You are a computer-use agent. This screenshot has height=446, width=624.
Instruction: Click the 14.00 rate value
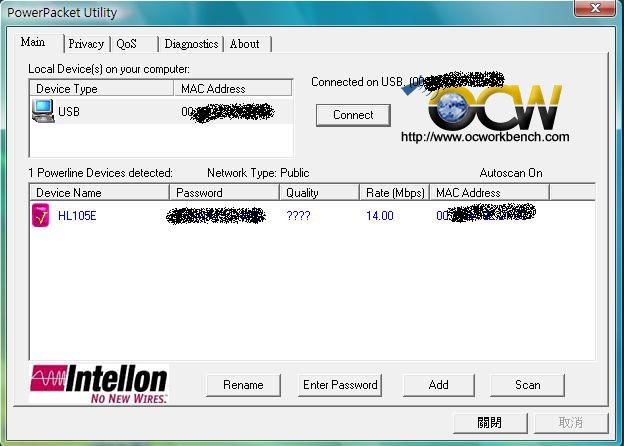[x=380, y=216]
